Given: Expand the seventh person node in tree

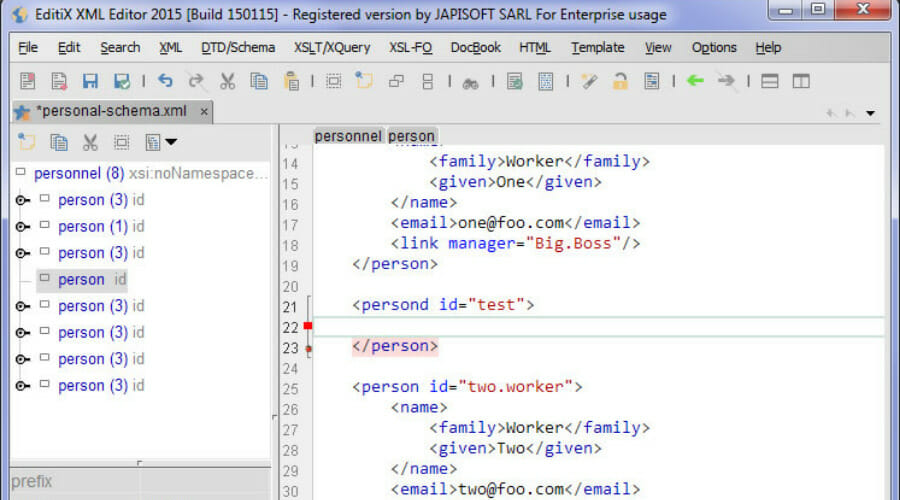Looking at the screenshot, I should [x=22, y=359].
